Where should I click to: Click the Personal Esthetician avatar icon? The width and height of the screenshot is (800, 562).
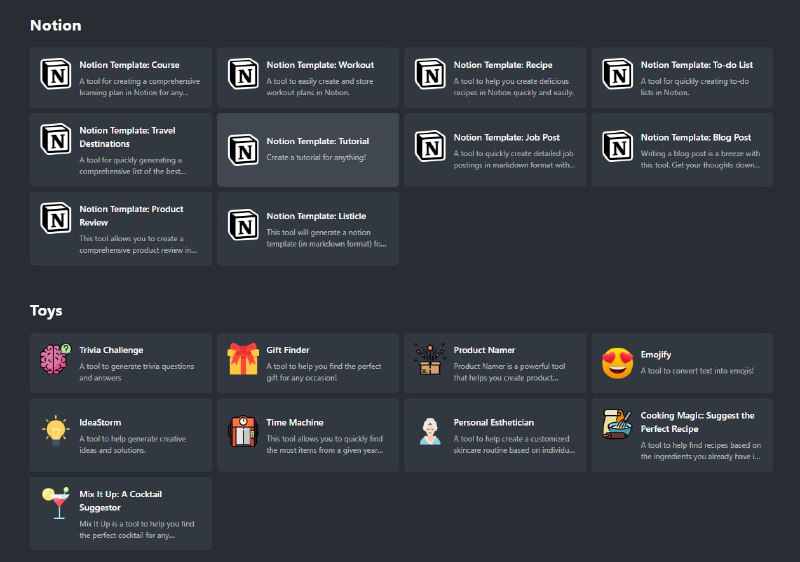click(x=430, y=432)
